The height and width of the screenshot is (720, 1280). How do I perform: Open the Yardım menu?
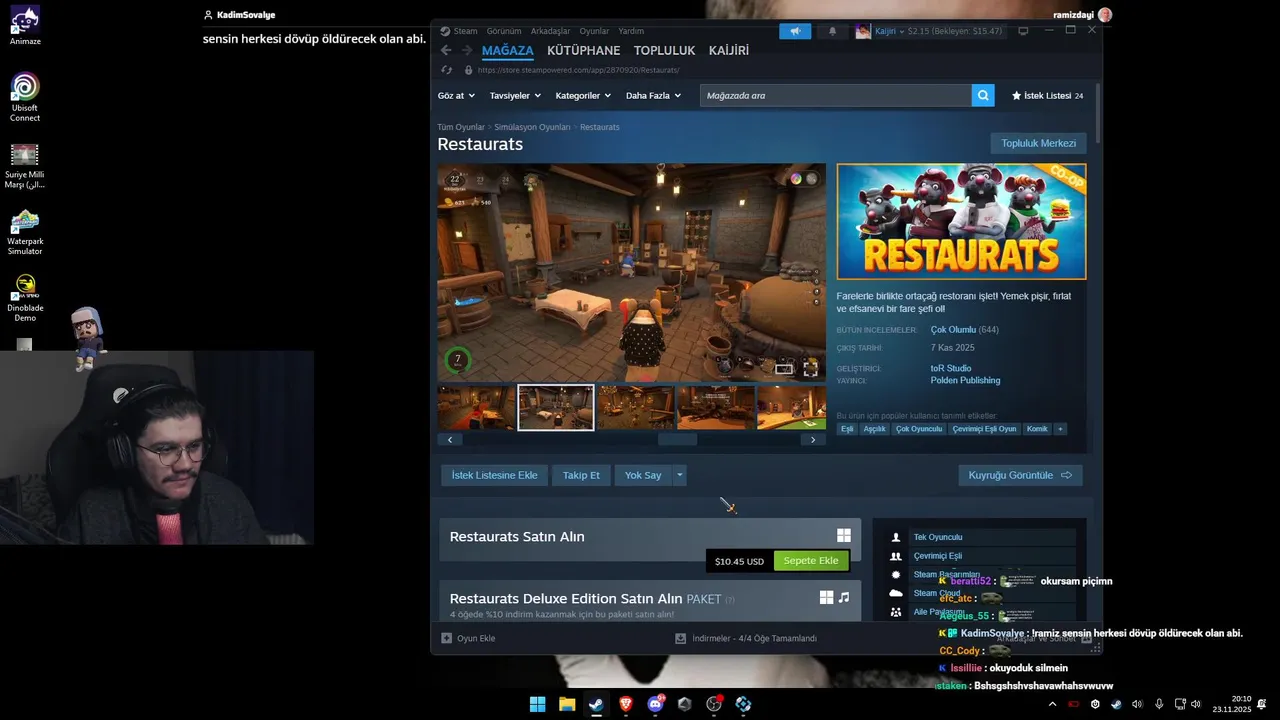pyautogui.click(x=631, y=31)
